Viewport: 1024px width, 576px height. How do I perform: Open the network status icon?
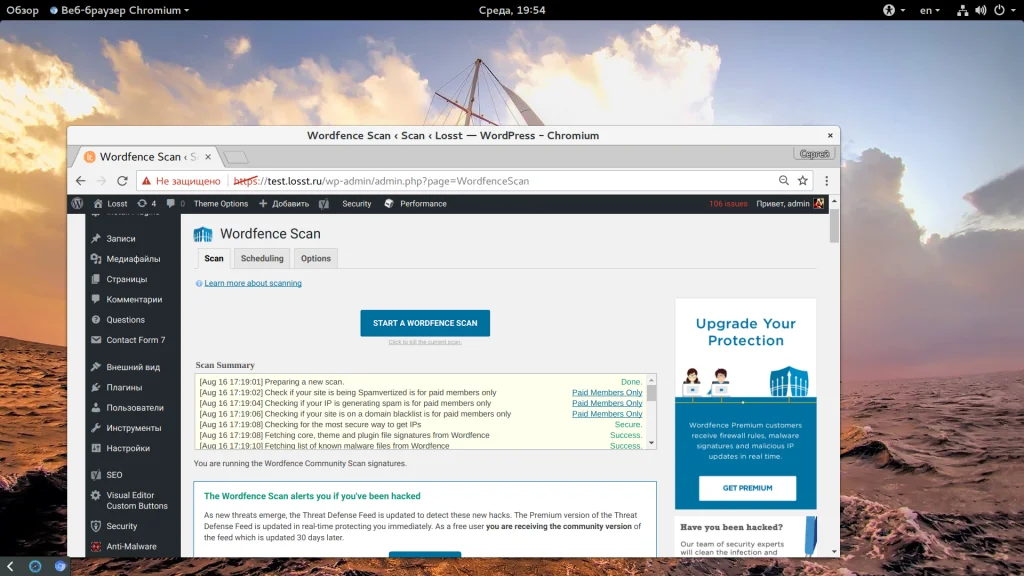[962, 10]
